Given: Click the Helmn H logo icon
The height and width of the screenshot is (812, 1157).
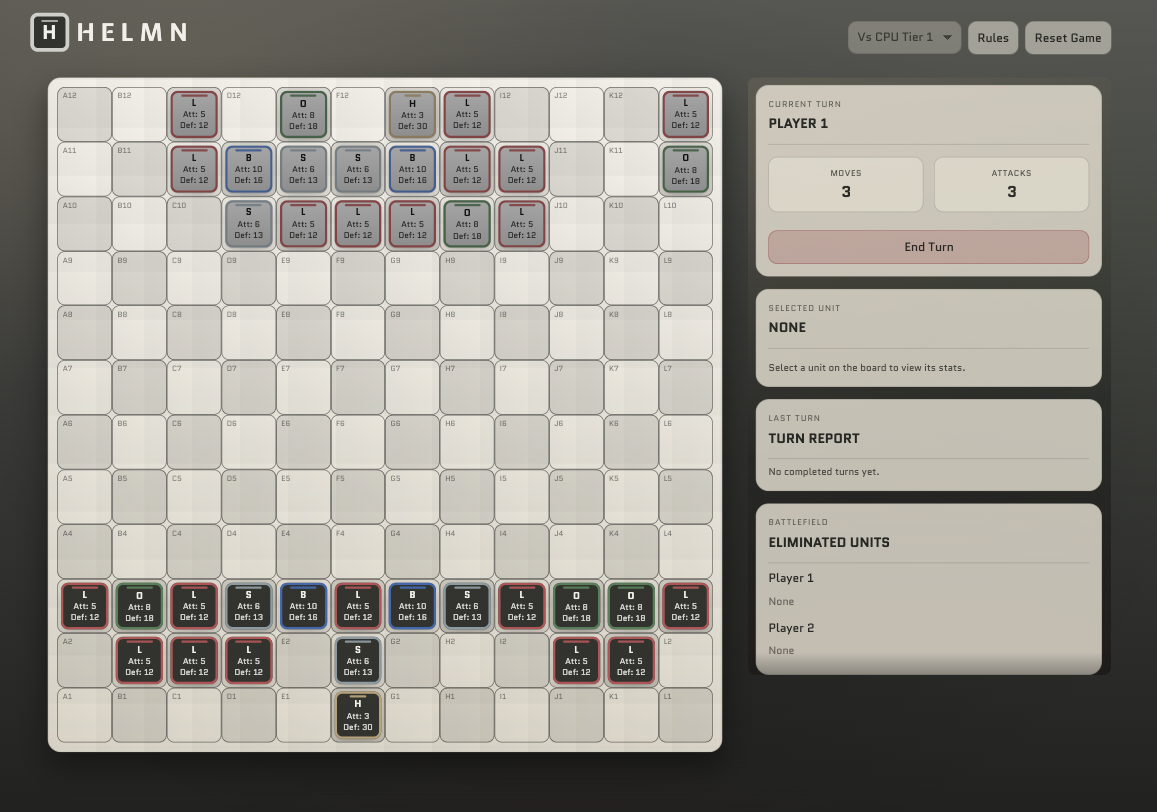Looking at the screenshot, I should coord(49,32).
